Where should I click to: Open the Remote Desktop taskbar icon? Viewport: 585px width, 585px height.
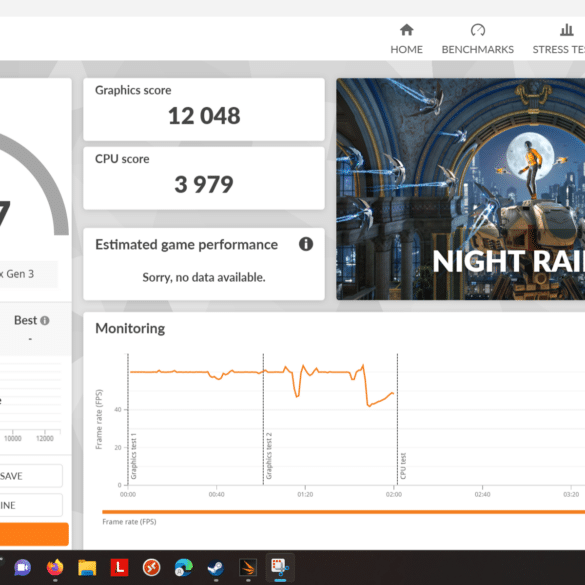(151, 567)
